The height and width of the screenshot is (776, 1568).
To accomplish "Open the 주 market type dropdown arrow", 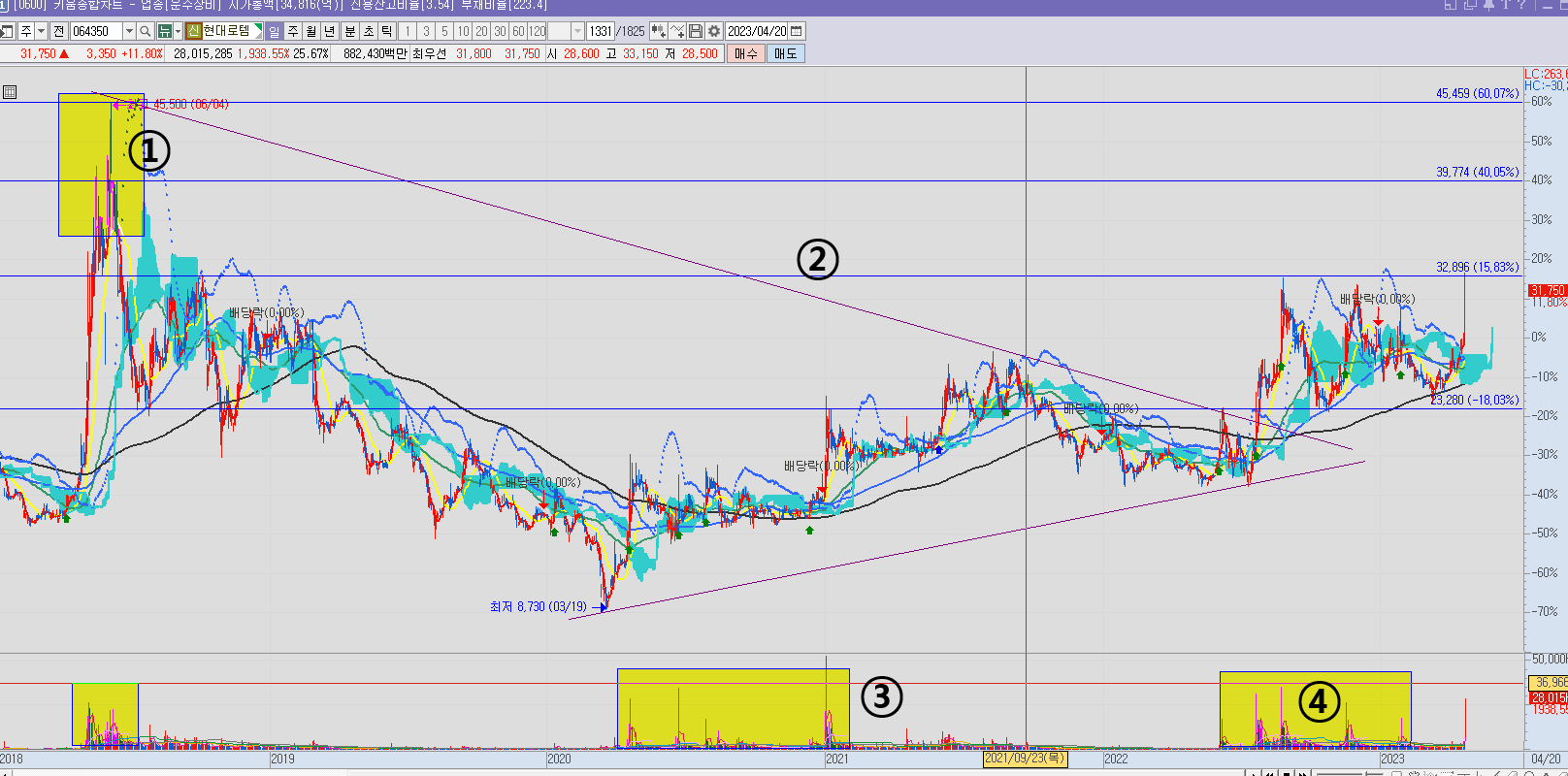I will [41, 31].
